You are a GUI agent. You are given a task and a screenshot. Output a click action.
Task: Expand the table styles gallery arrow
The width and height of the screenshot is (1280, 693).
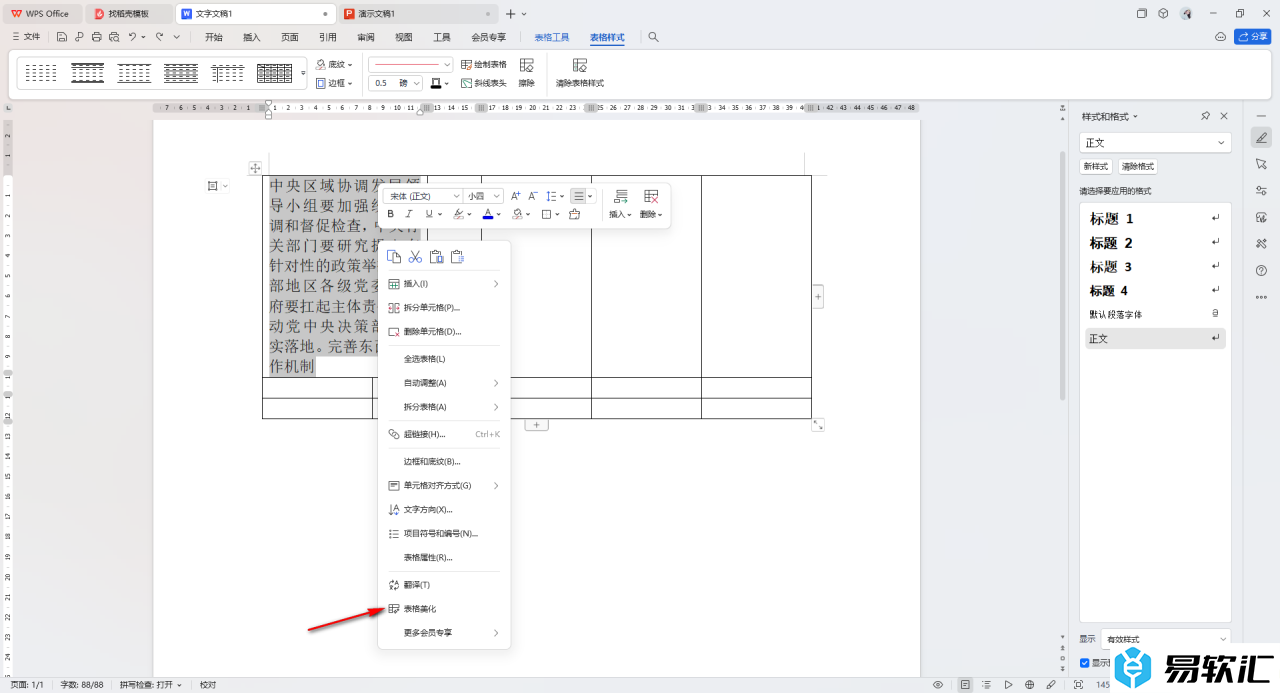coord(304,73)
